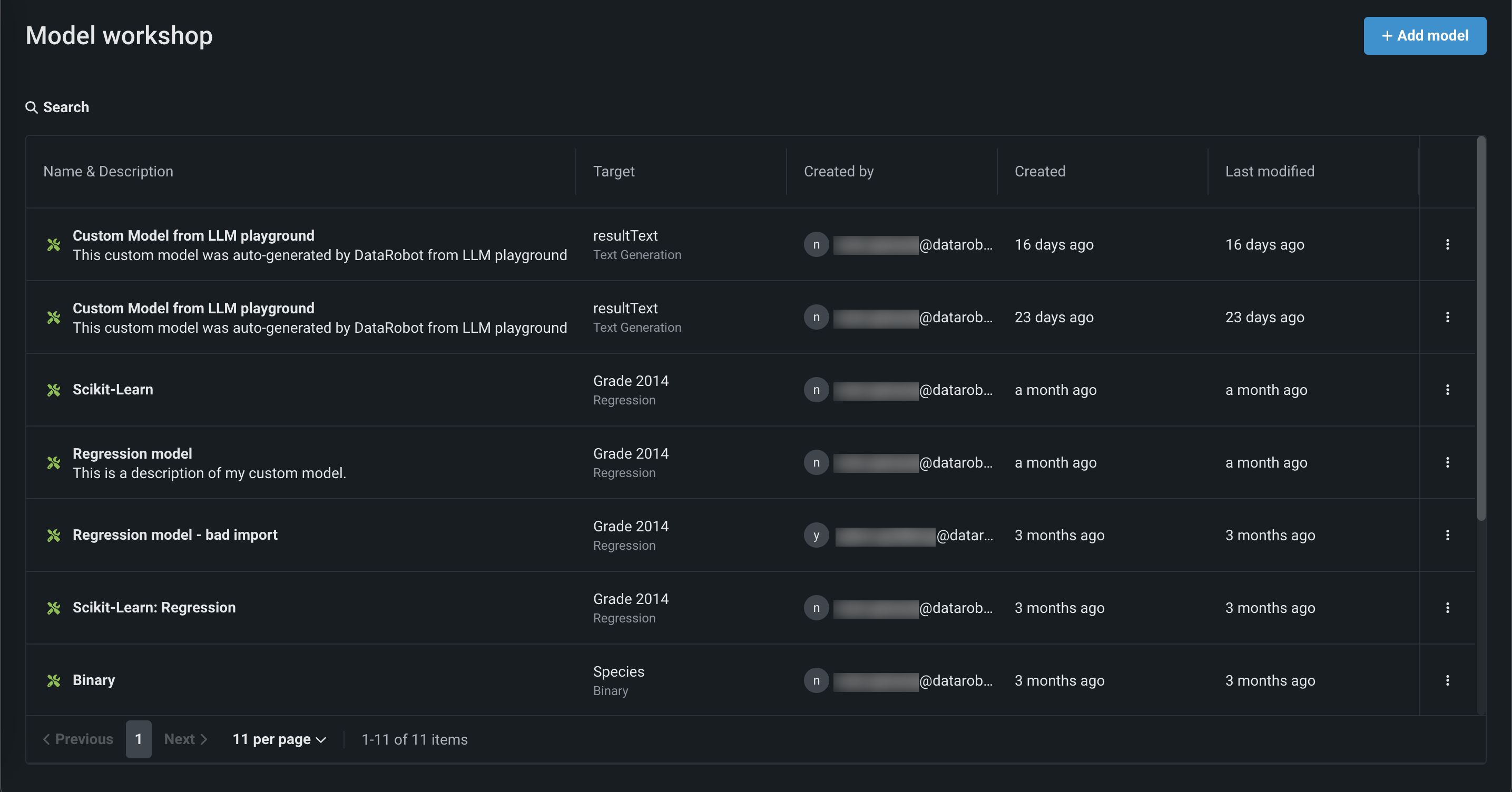Screen dimensions: 1512x792
Task: Click the Search input field
Action: coord(66,107)
